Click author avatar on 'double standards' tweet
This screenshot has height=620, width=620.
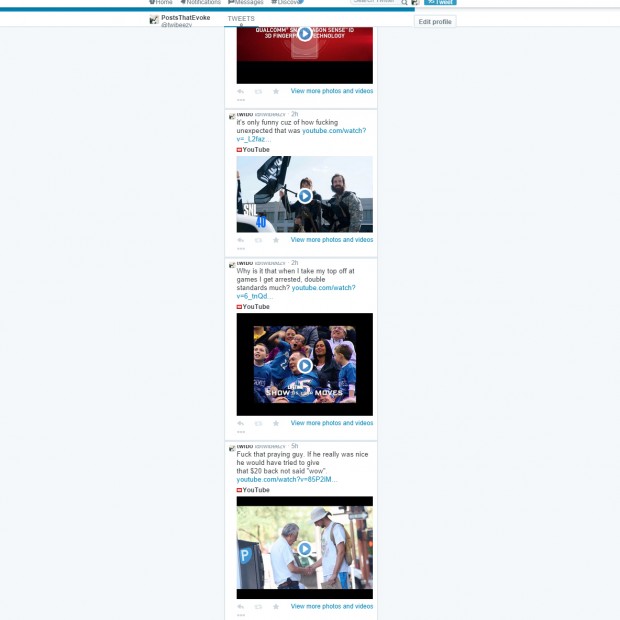(232, 265)
